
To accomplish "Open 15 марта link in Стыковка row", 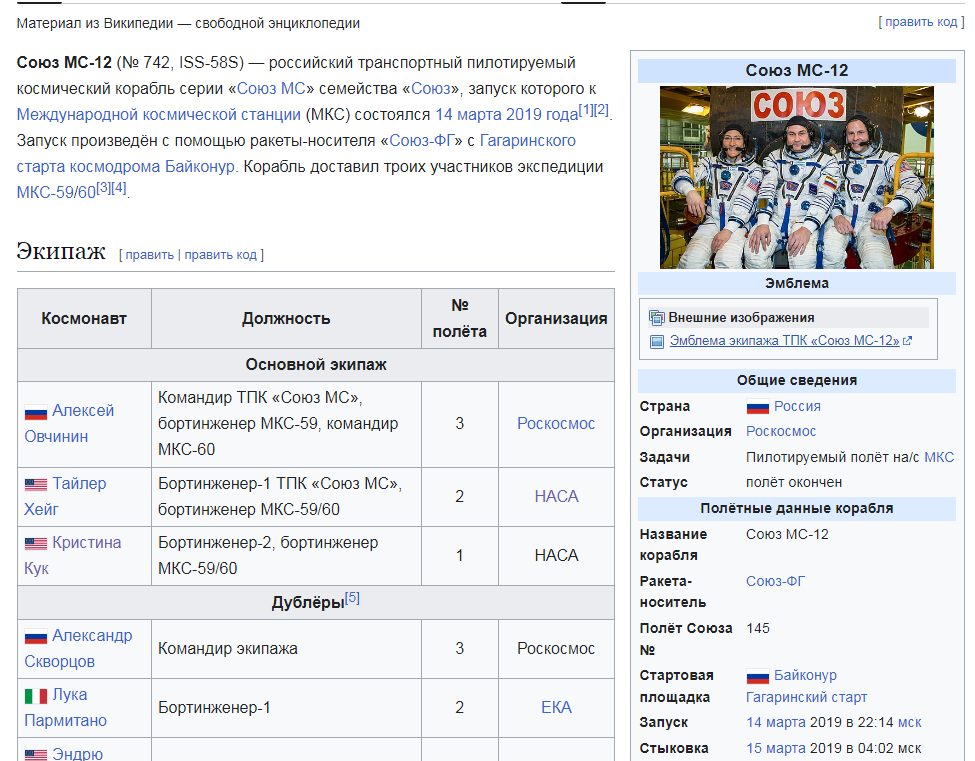I will pyautogui.click(x=776, y=748).
